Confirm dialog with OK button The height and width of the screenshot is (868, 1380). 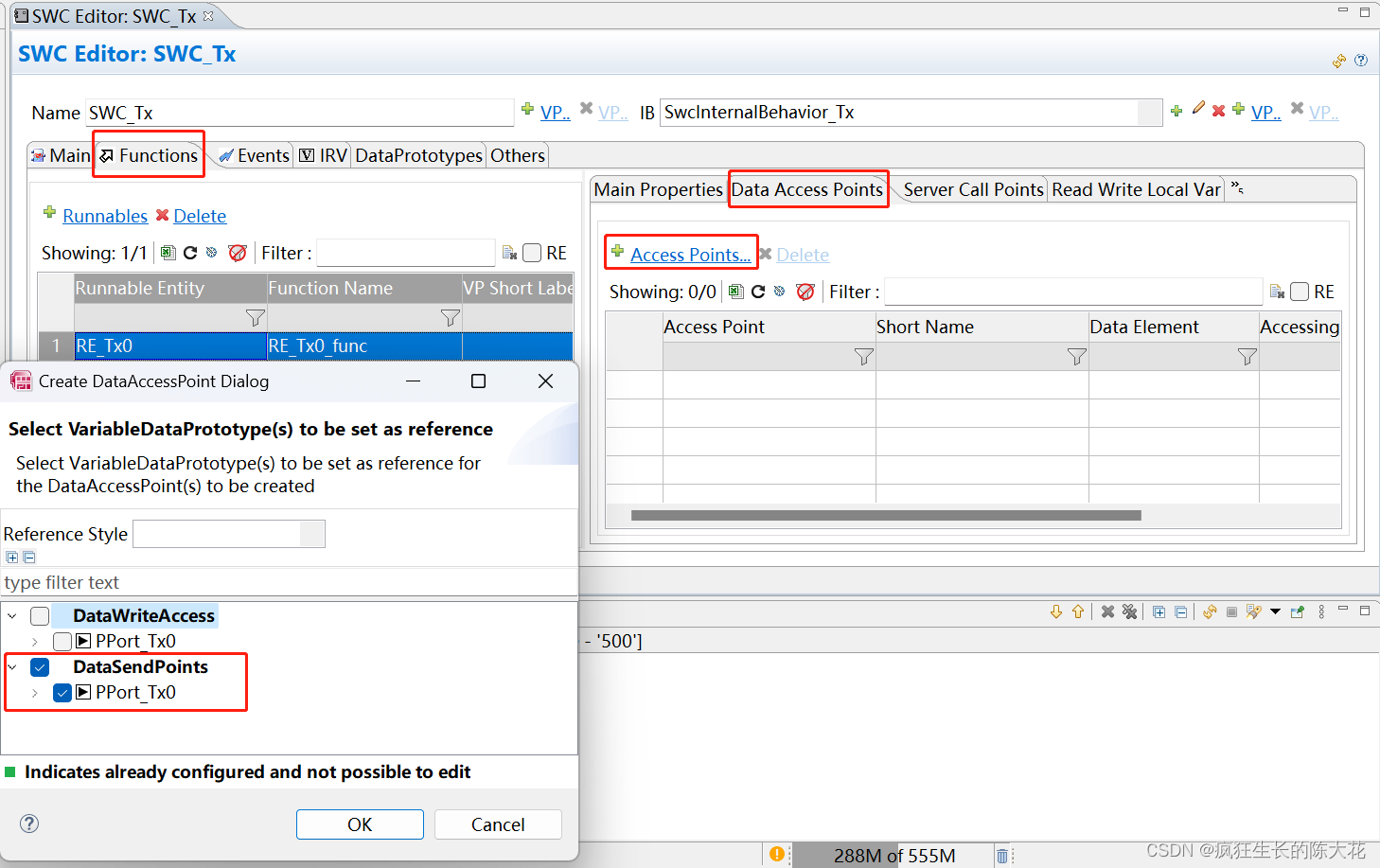click(x=360, y=824)
